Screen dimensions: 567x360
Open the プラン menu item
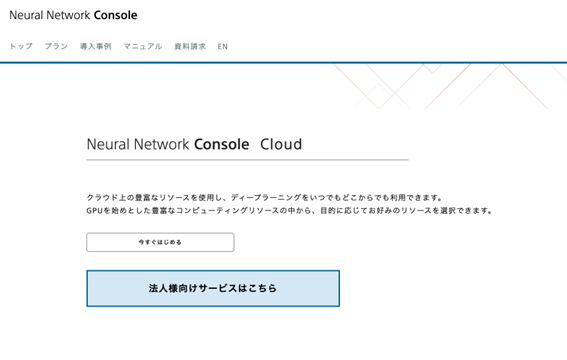coord(56,46)
